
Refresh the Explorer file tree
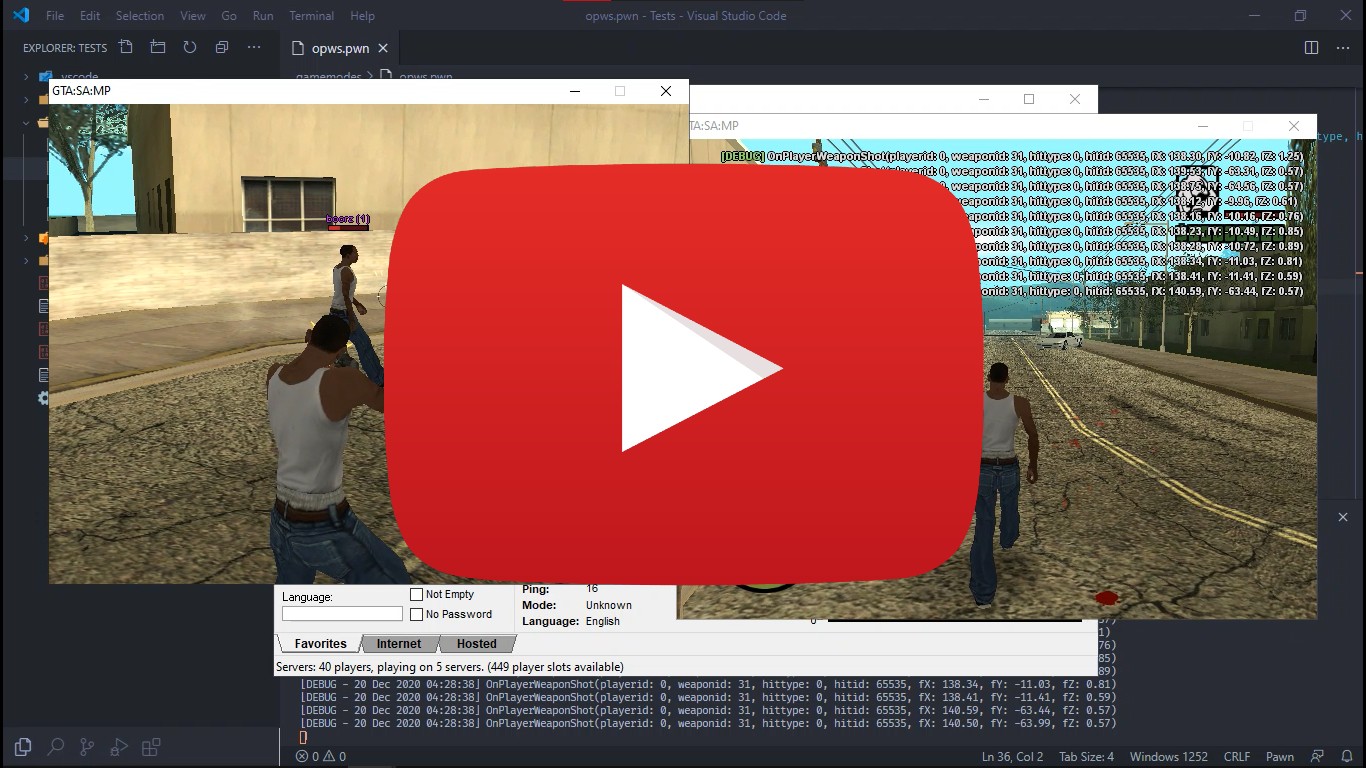190,47
